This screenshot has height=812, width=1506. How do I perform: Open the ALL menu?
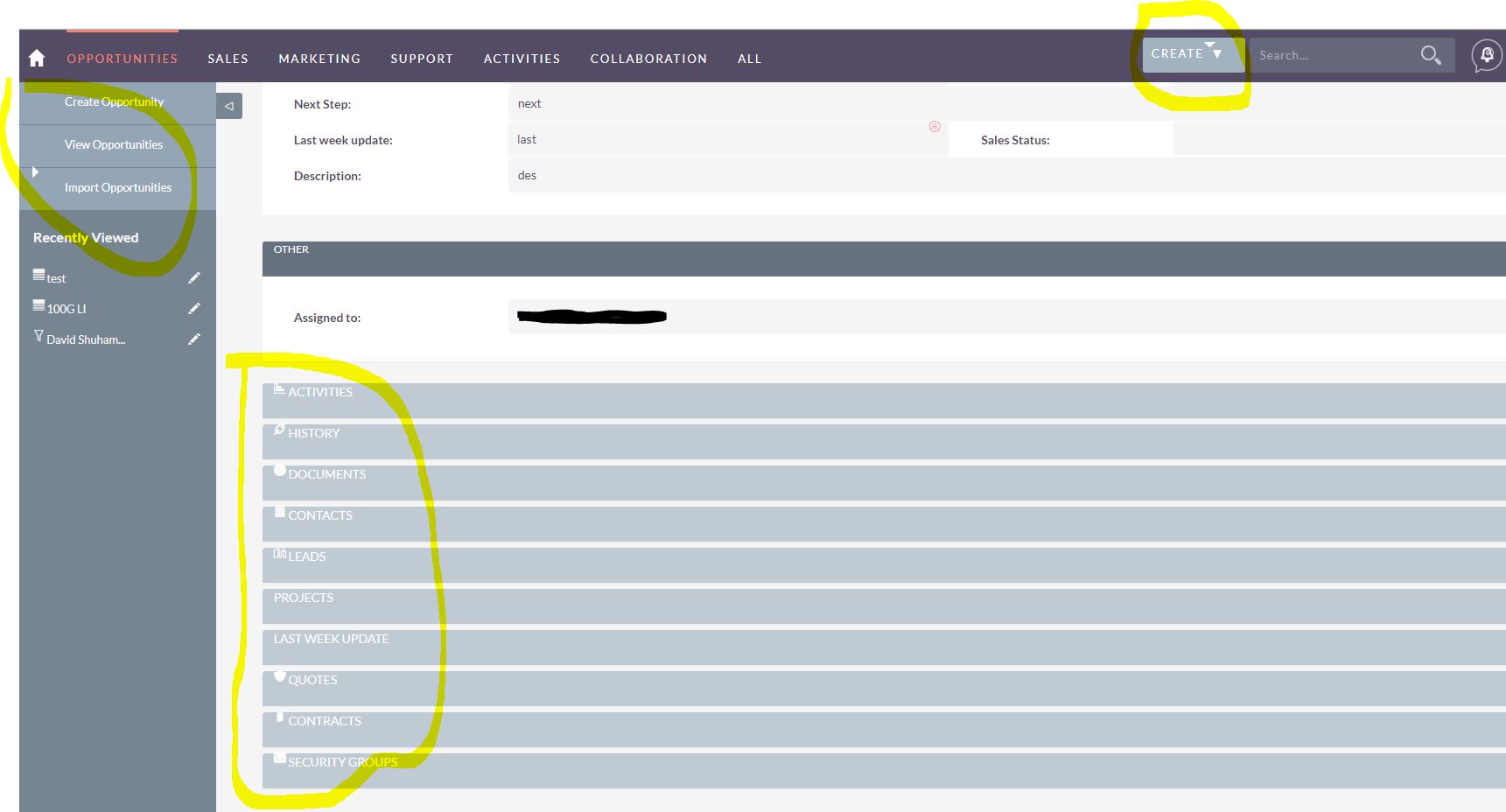(750, 59)
